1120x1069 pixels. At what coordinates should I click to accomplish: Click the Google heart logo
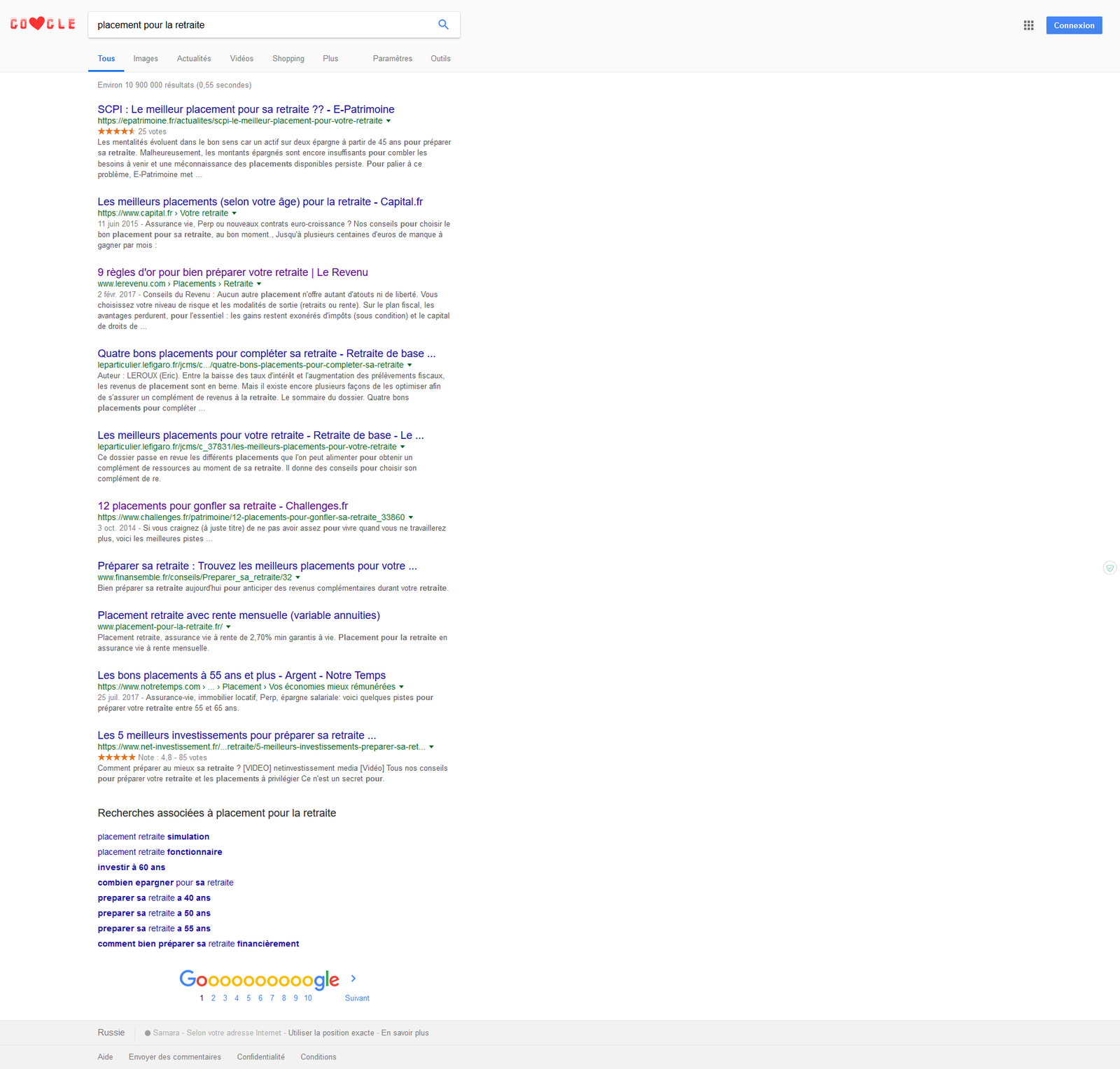43,24
